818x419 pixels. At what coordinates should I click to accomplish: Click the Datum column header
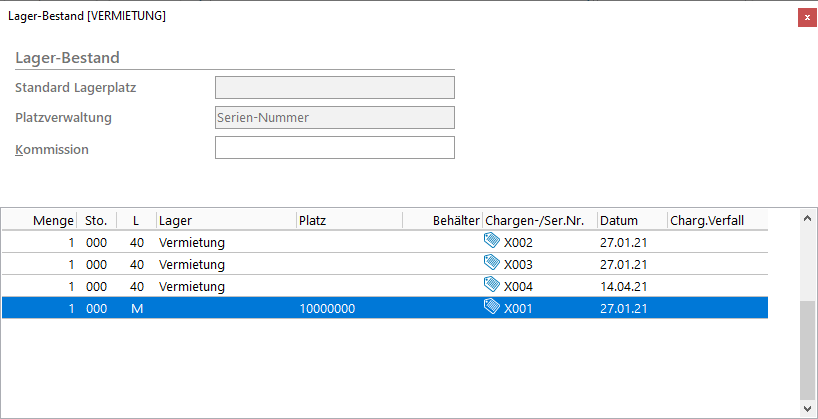(x=619, y=220)
